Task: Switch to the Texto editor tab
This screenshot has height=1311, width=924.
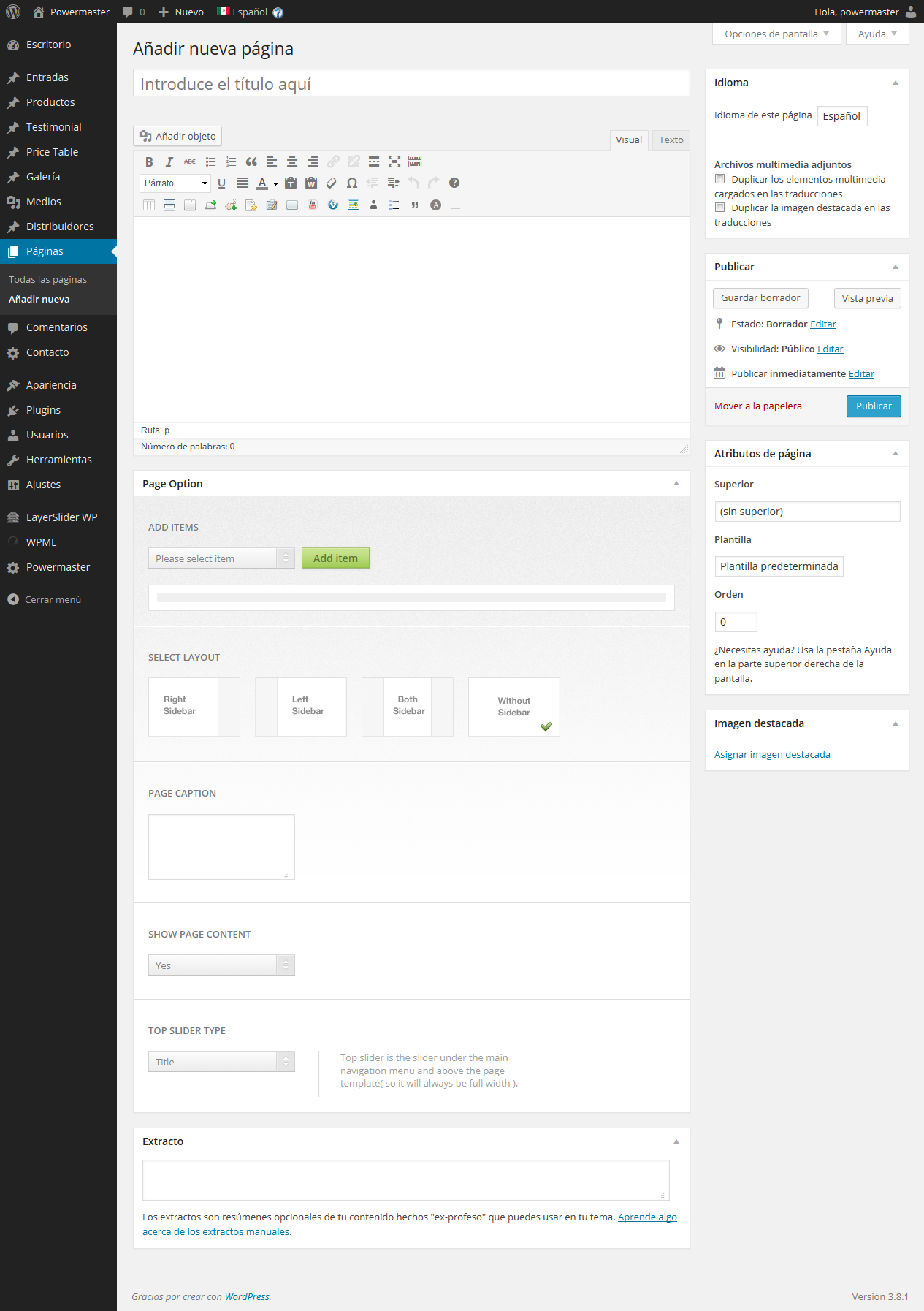Action: pos(671,140)
